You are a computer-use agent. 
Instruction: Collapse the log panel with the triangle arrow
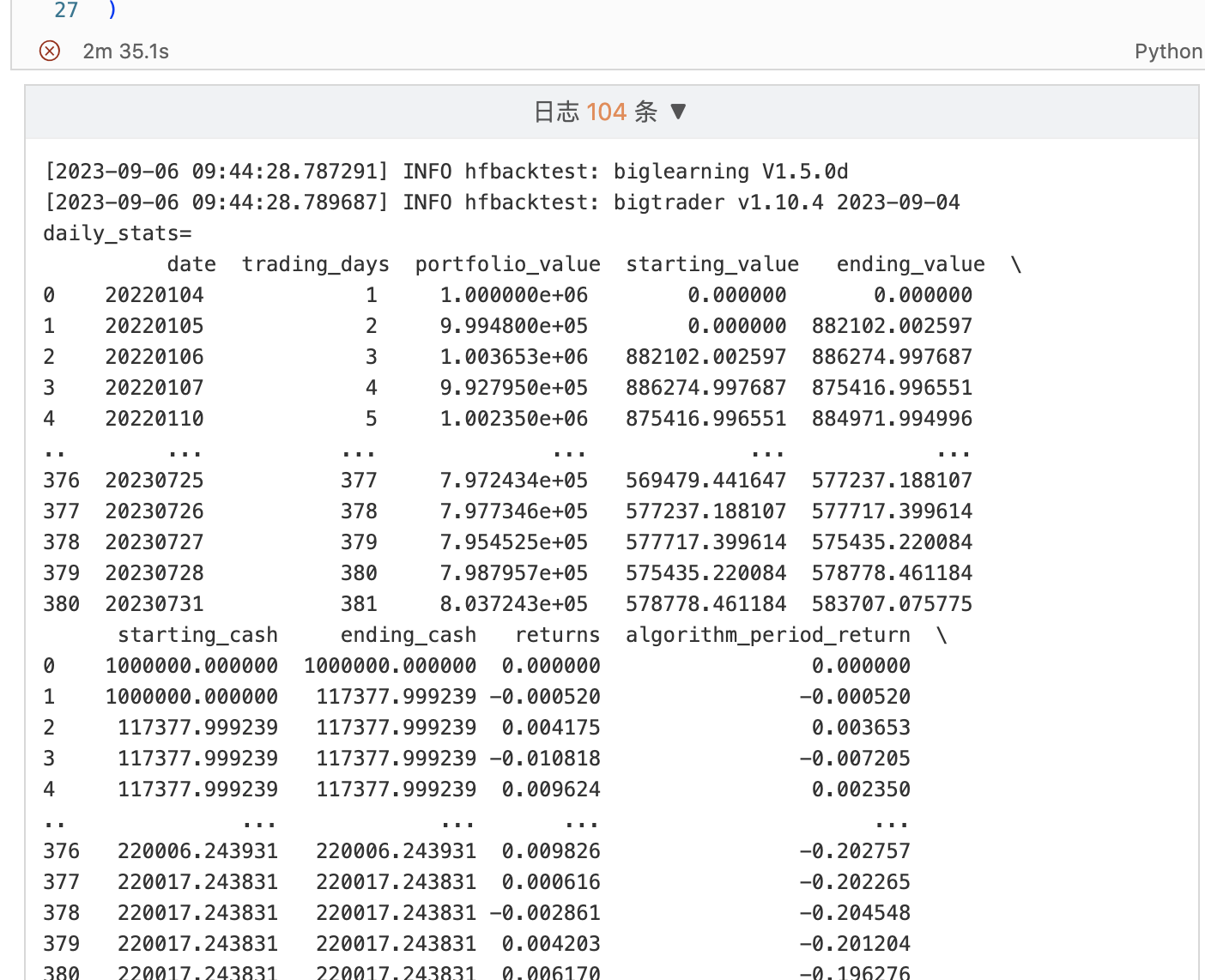pos(678,112)
